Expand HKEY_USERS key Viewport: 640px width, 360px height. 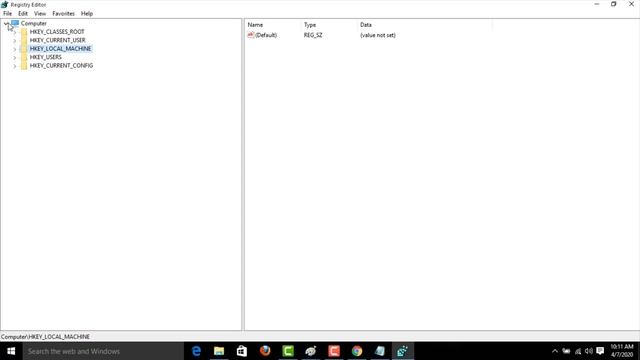point(15,58)
